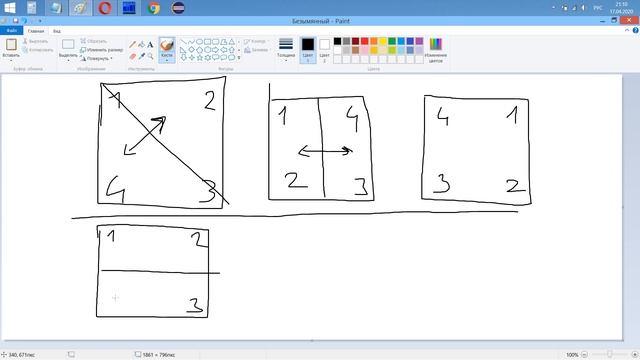Click the Copy (Копировать) button
The width and height of the screenshot is (640, 360).
(x=38, y=50)
